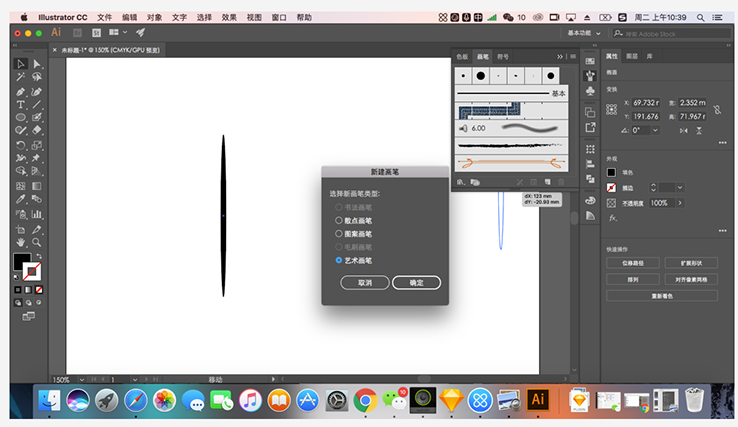Open Chrome from the Dock
Image resolution: width=738 pixels, height=427 pixels.
[x=365, y=400]
